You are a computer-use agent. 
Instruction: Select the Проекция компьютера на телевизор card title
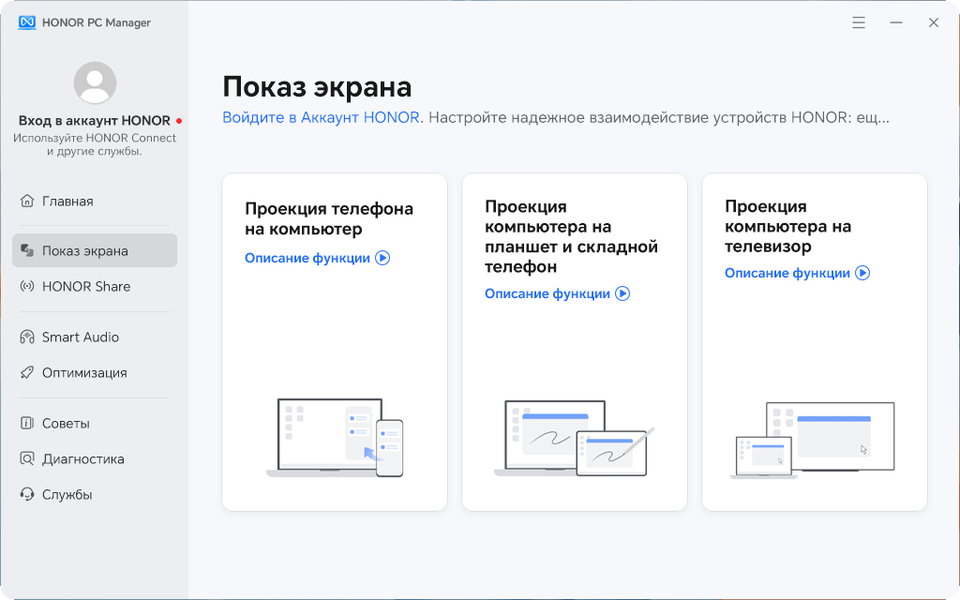pyautogui.click(x=788, y=226)
